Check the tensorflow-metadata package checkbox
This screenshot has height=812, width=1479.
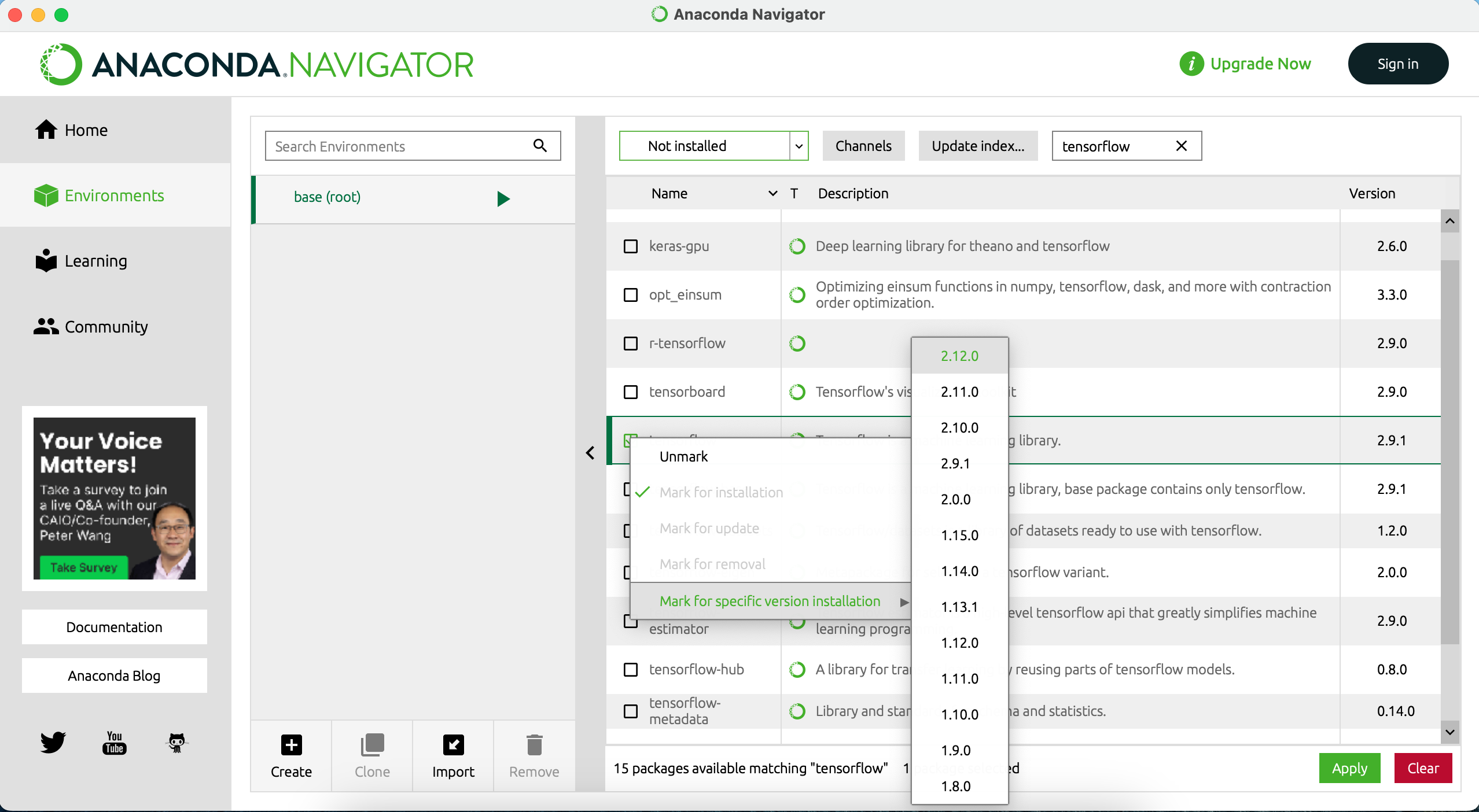click(x=631, y=711)
